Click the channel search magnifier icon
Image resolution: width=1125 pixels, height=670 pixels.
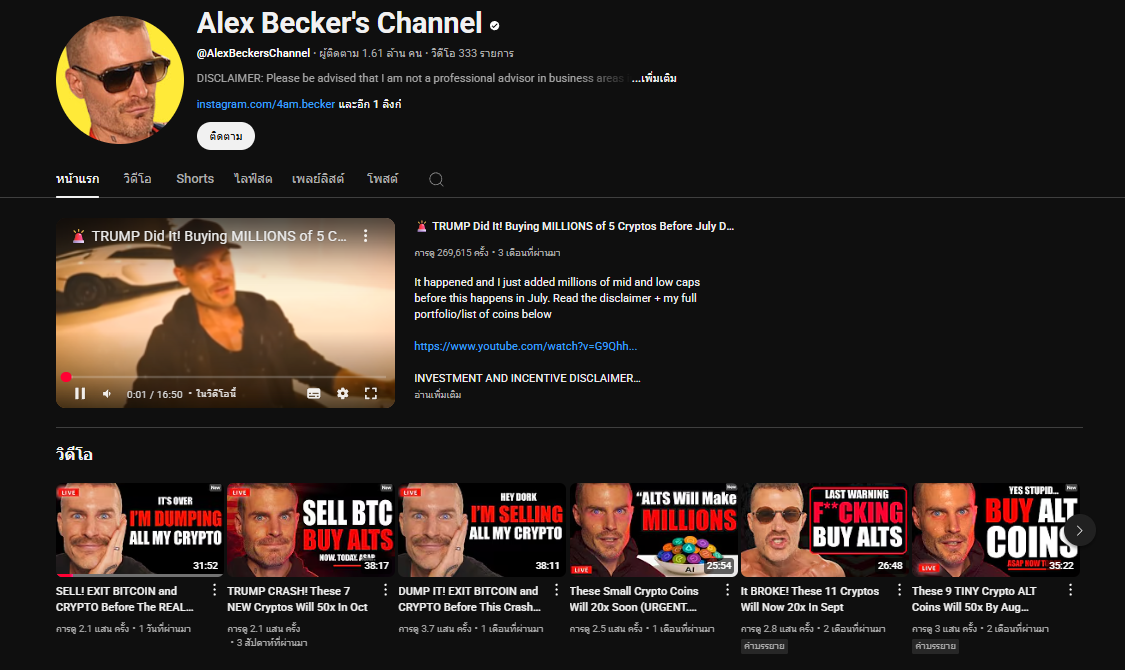[436, 179]
